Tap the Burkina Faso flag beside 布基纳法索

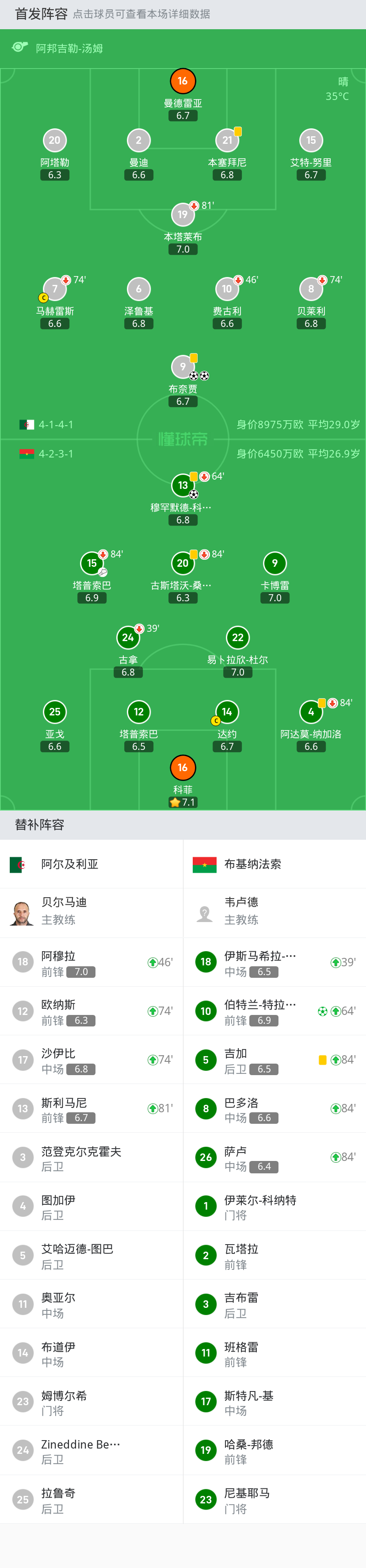[x=204, y=865]
